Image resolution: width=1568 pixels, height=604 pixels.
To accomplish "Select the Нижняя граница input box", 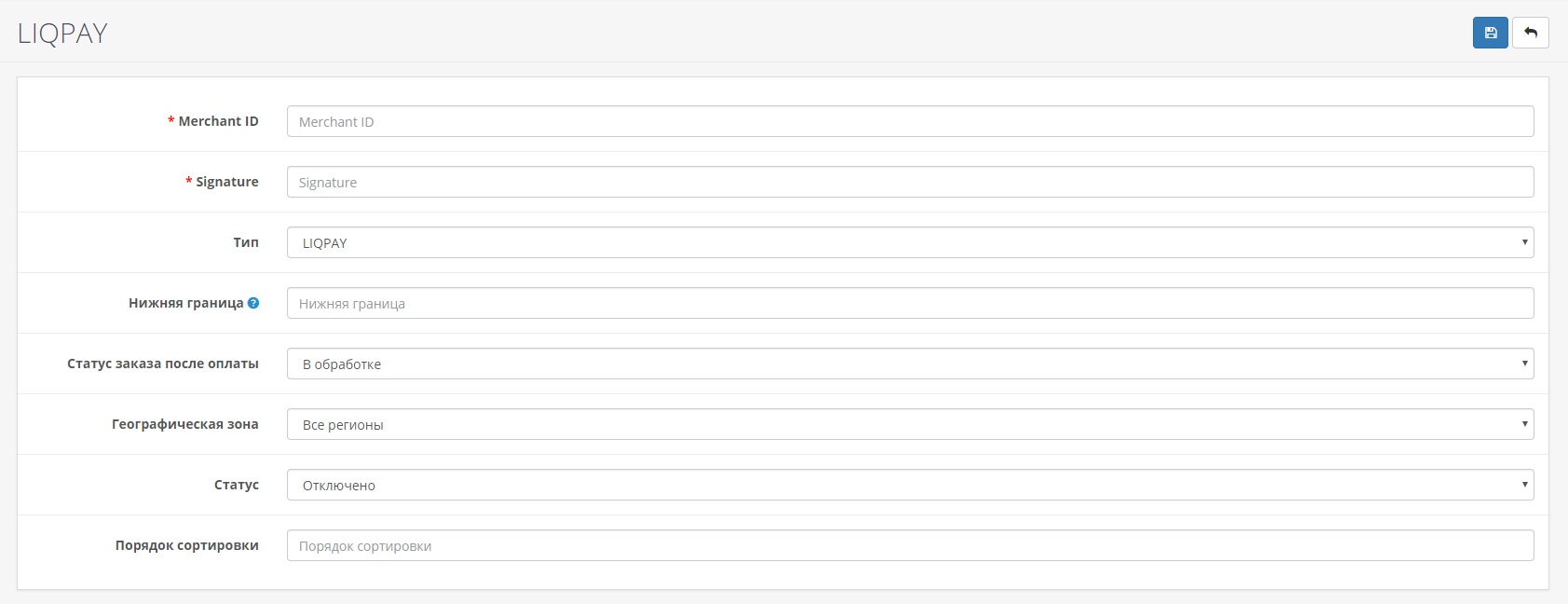I will (x=909, y=303).
